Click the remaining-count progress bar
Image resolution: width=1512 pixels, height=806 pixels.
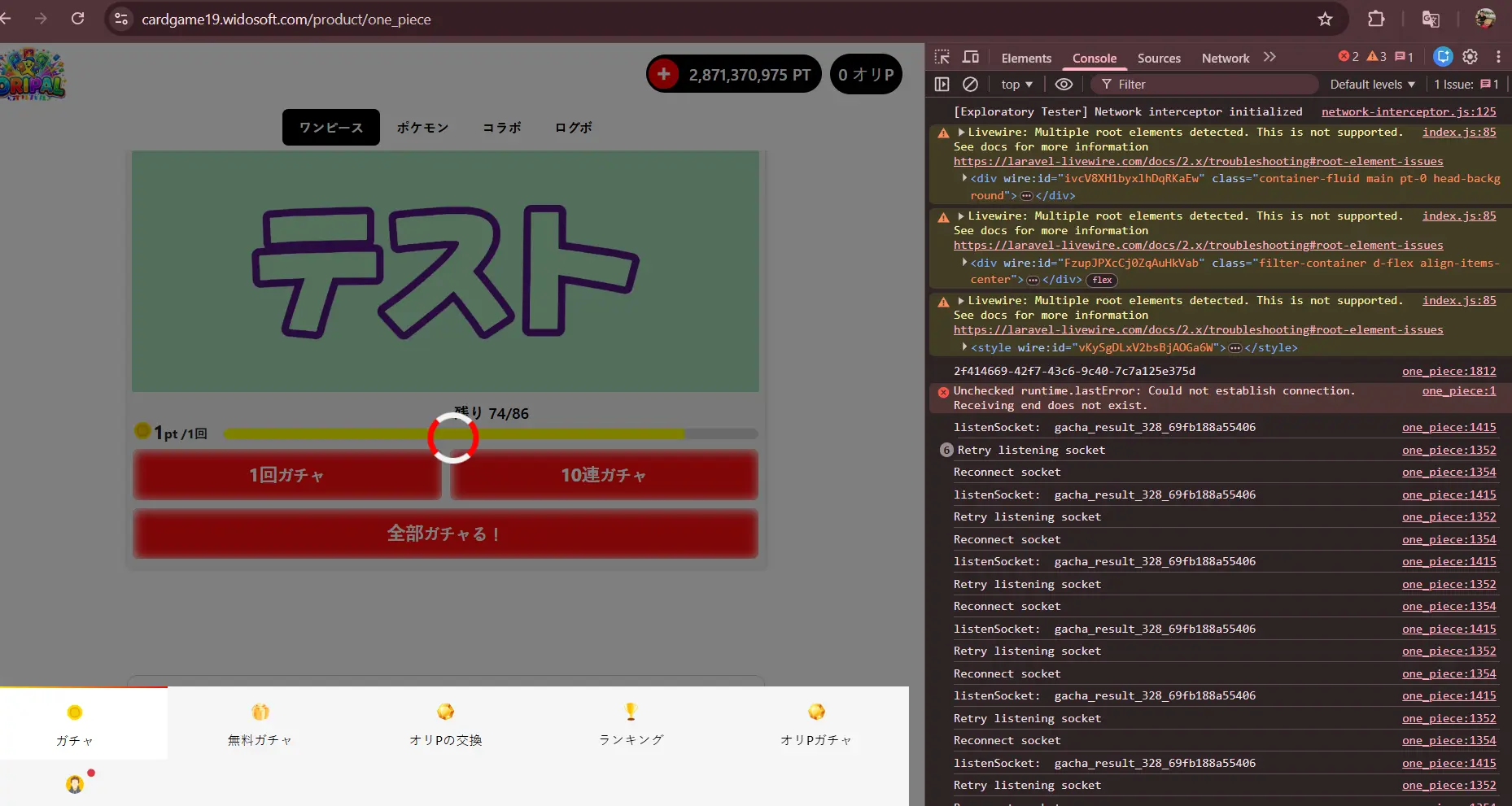point(491,434)
